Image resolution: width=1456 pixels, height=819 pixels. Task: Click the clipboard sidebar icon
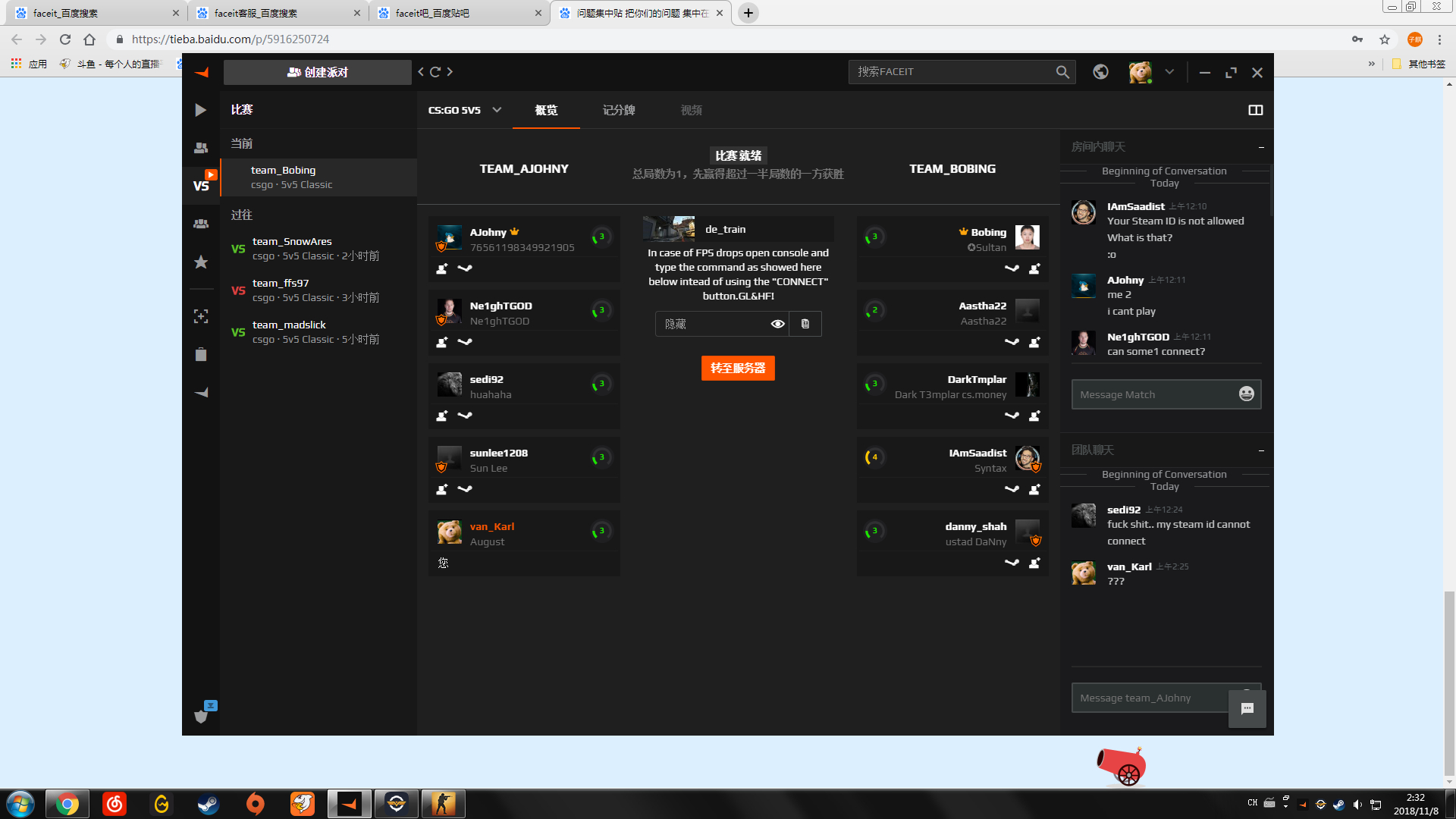201,355
